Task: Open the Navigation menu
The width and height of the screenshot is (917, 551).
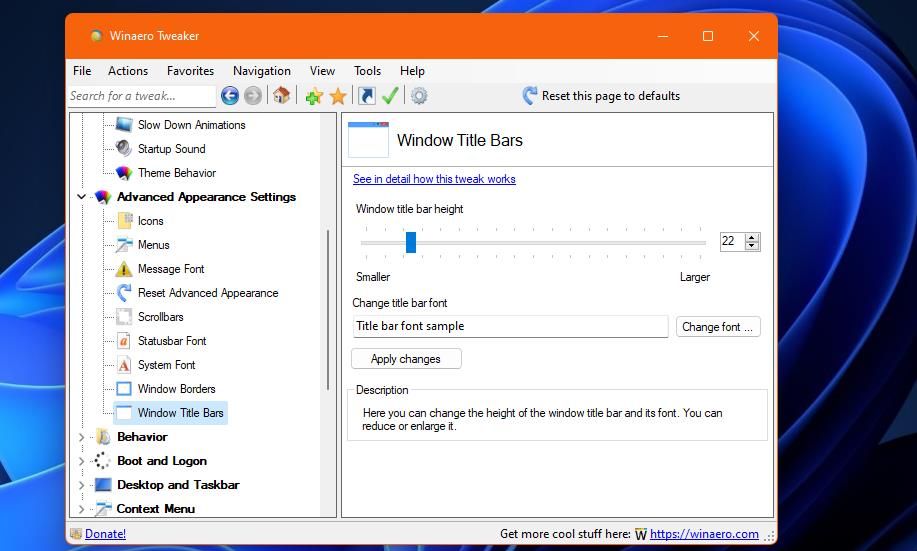Action: 261,71
